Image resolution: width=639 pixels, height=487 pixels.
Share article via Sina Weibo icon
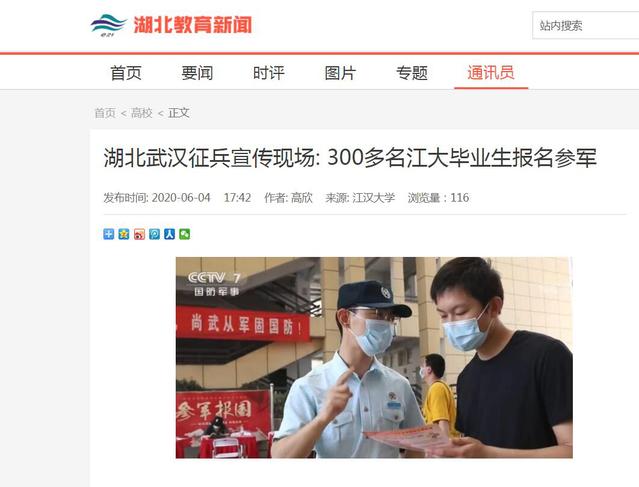[x=139, y=234]
